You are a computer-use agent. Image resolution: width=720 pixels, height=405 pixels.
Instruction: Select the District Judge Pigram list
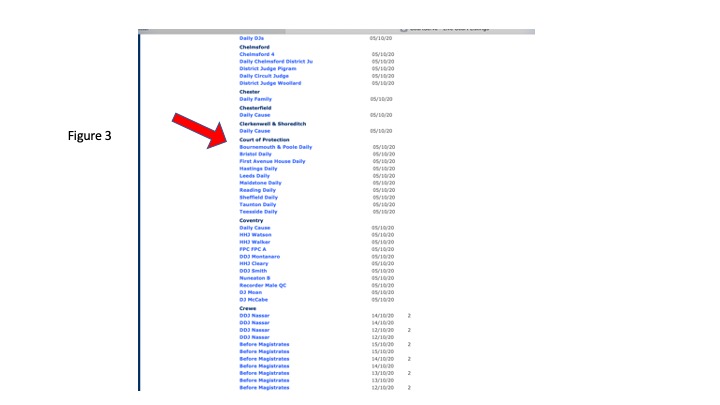(x=267, y=68)
